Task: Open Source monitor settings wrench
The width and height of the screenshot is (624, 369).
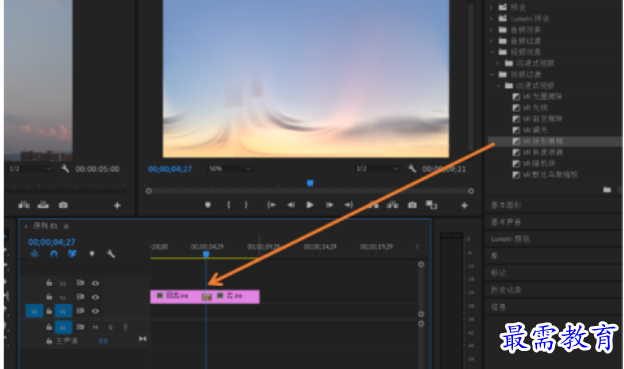Action: click(65, 169)
